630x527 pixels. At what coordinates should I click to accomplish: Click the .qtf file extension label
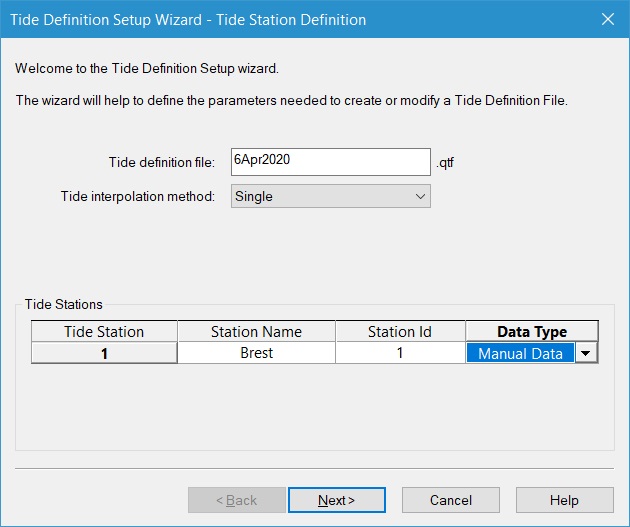pos(446,162)
